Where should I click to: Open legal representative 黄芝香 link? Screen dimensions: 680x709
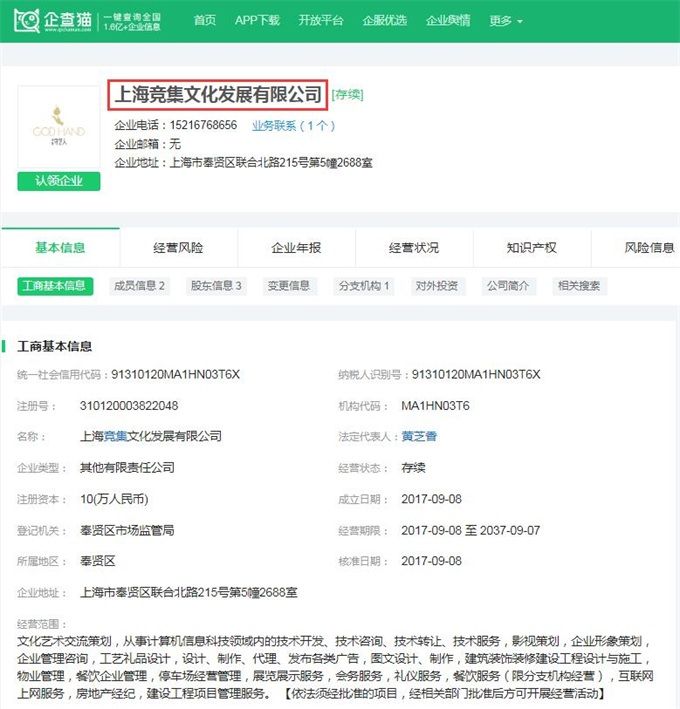[x=419, y=436]
